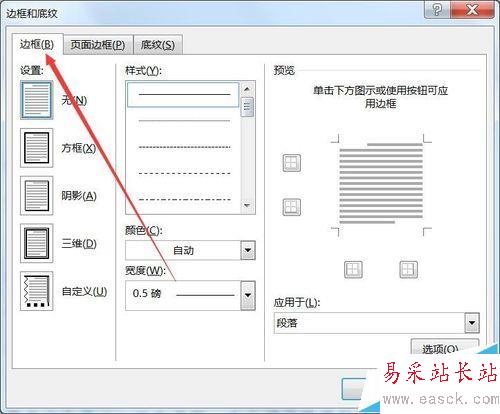The image size is (500, 414).
Task: Select the 三维(D) 3-D border icon
Action: [37, 243]
